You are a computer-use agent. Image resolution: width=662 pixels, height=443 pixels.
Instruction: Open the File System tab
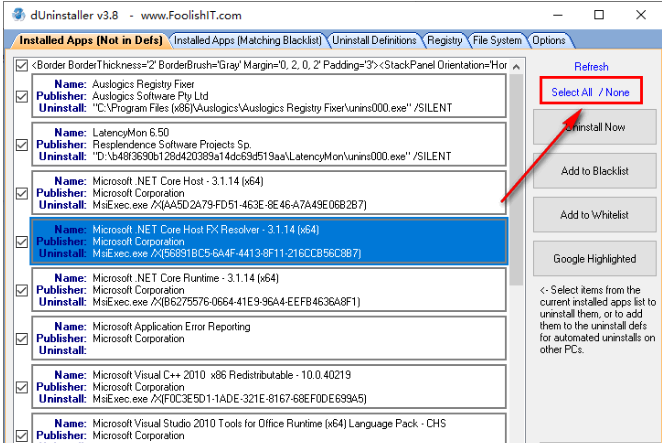[x=497, y=40]
